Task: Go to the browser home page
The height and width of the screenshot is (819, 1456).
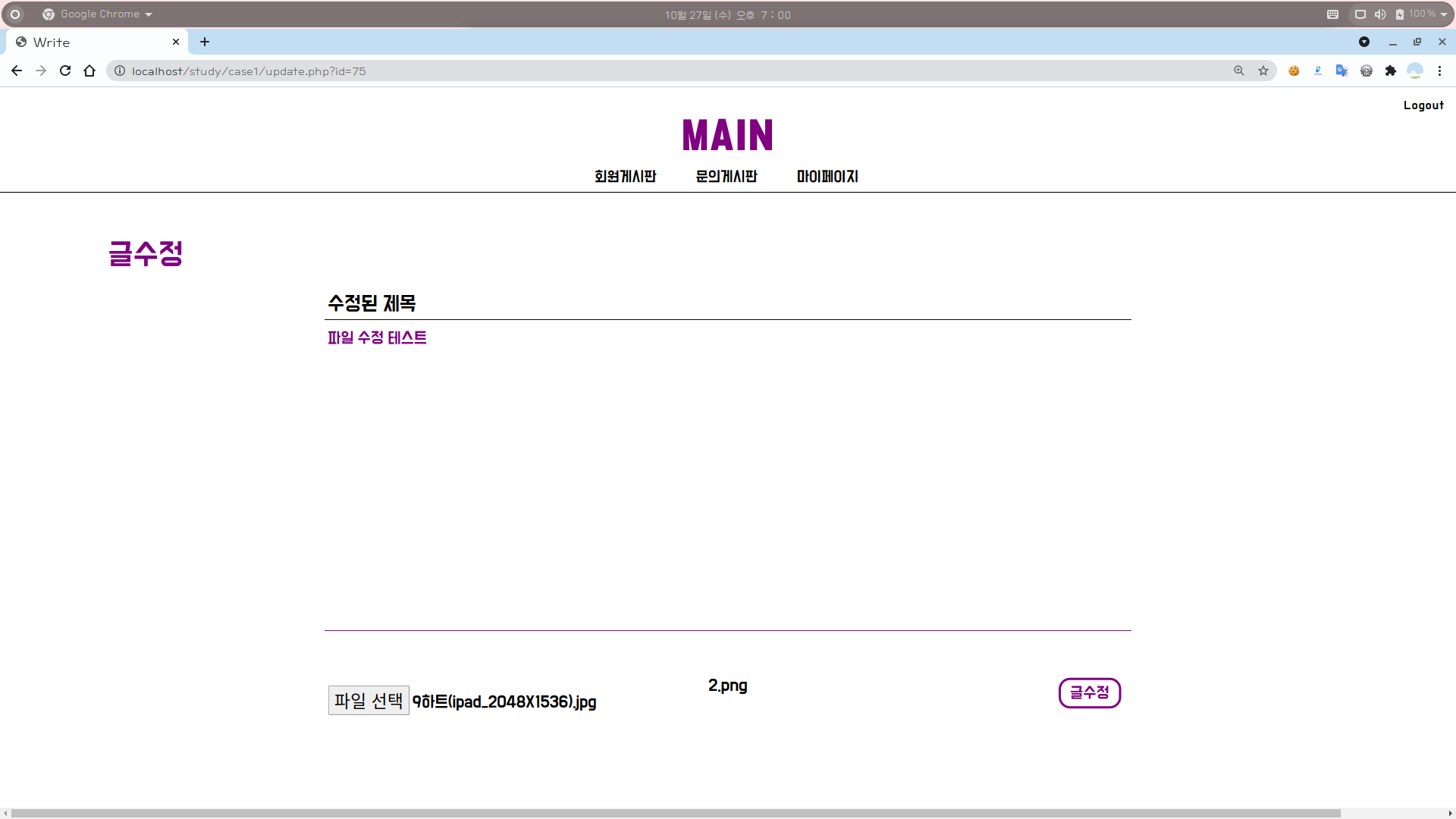Action: [89, 71]
